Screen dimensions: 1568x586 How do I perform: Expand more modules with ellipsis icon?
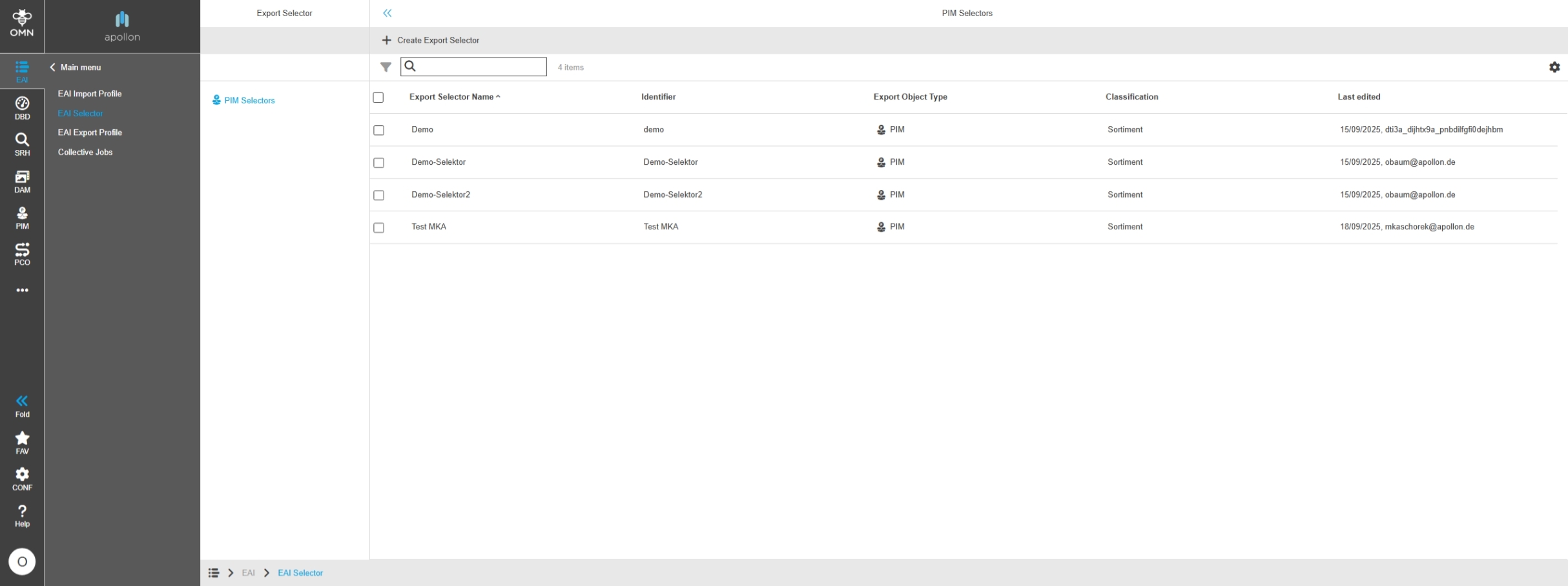point(22,290)
